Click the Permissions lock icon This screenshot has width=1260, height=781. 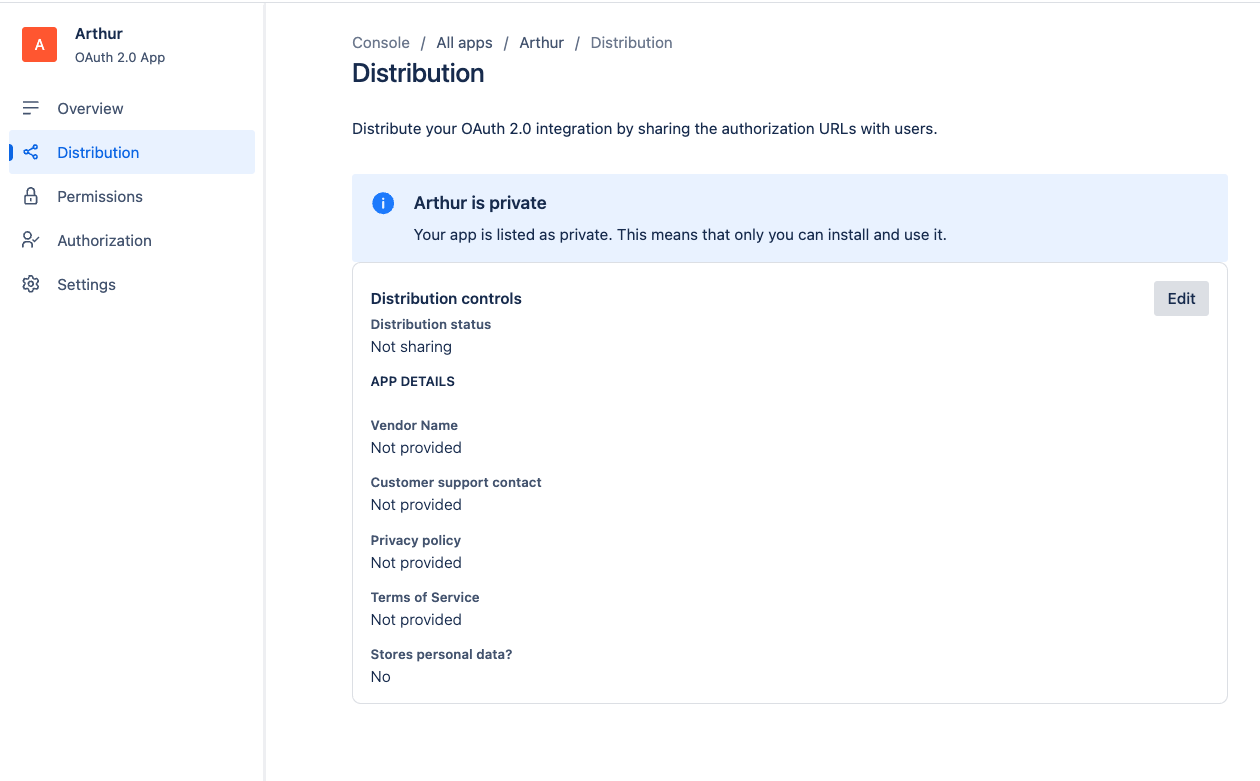point(31,196)
